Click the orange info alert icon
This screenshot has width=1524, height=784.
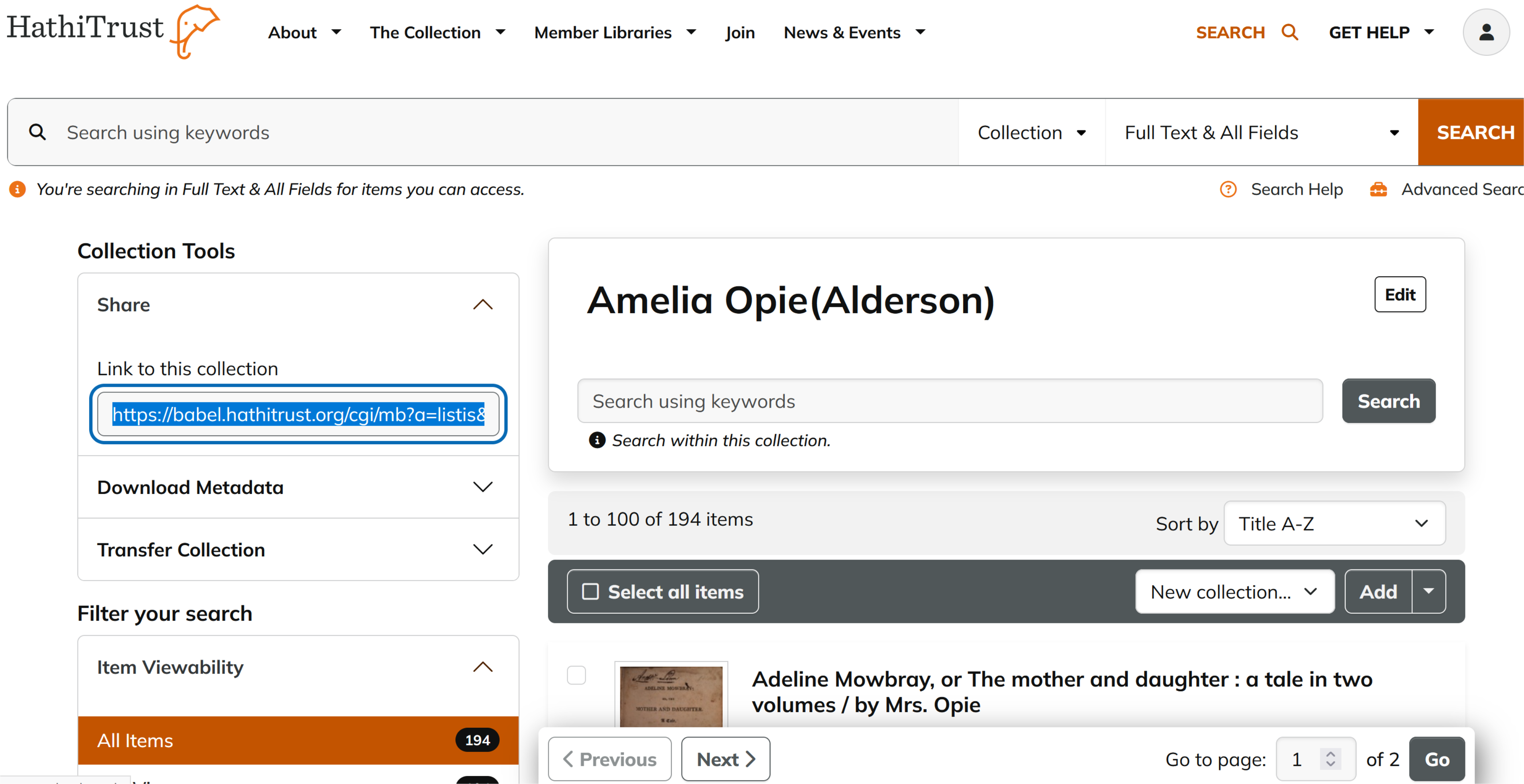tap(17, 189)
